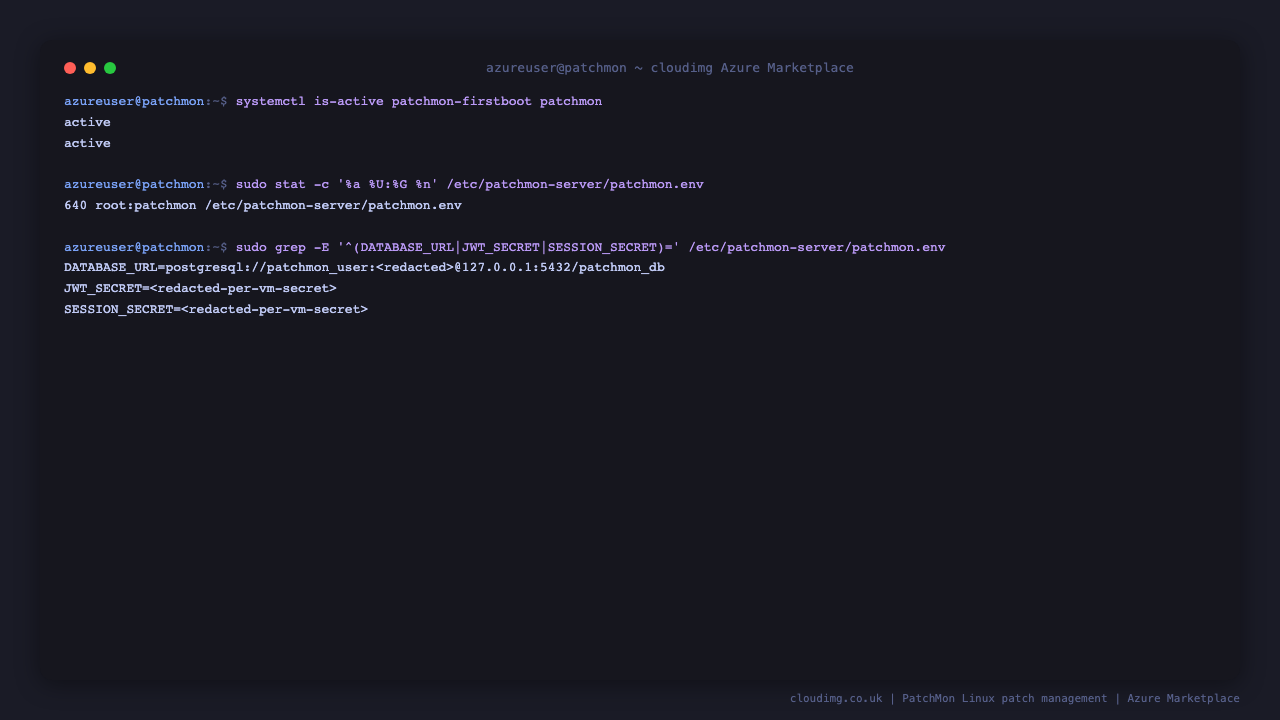The width and height of the screenshot is (1280, 720).
Task: Click the JWT_SECRET output line
Action: pyautogui.click(x=200, y=288)
